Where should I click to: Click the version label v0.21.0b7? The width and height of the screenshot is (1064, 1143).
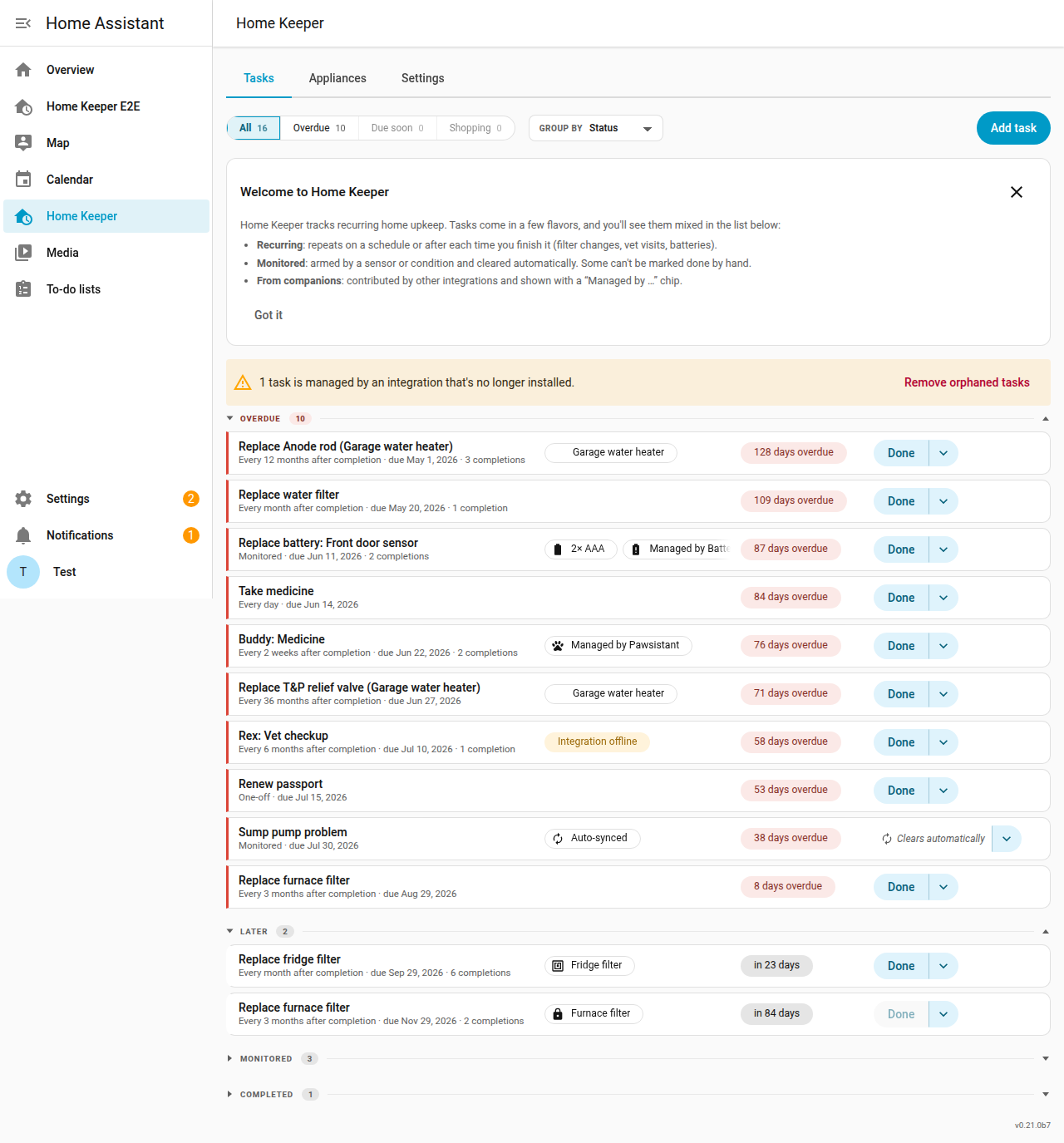point(1032,1126)
